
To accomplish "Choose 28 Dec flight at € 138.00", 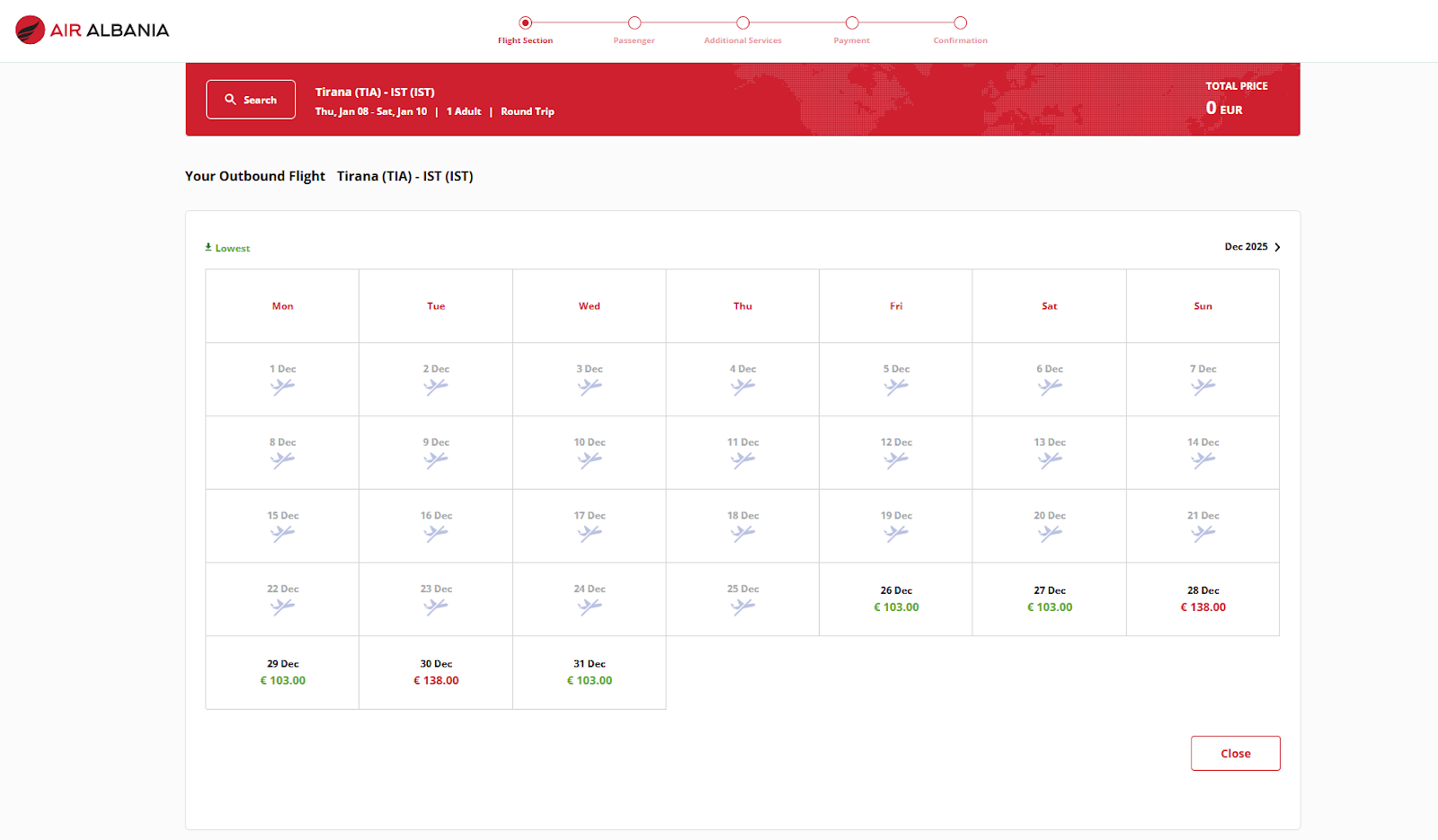I will coord(1203,599).
